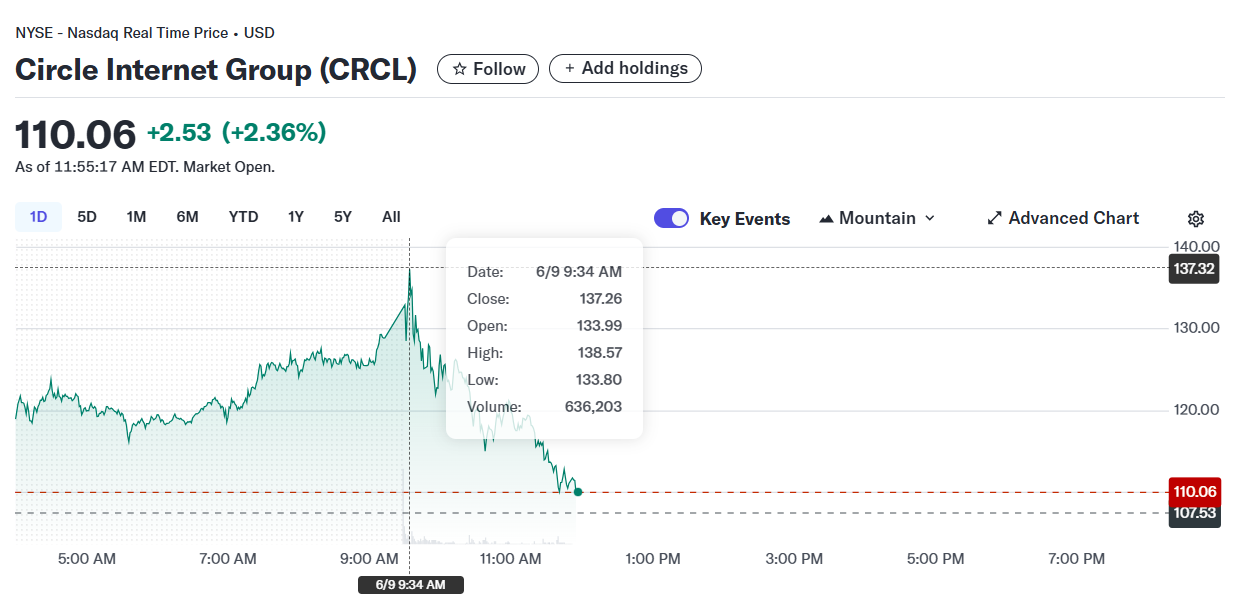Show the 1Y chart range
1245x597 pixels.
295,217
